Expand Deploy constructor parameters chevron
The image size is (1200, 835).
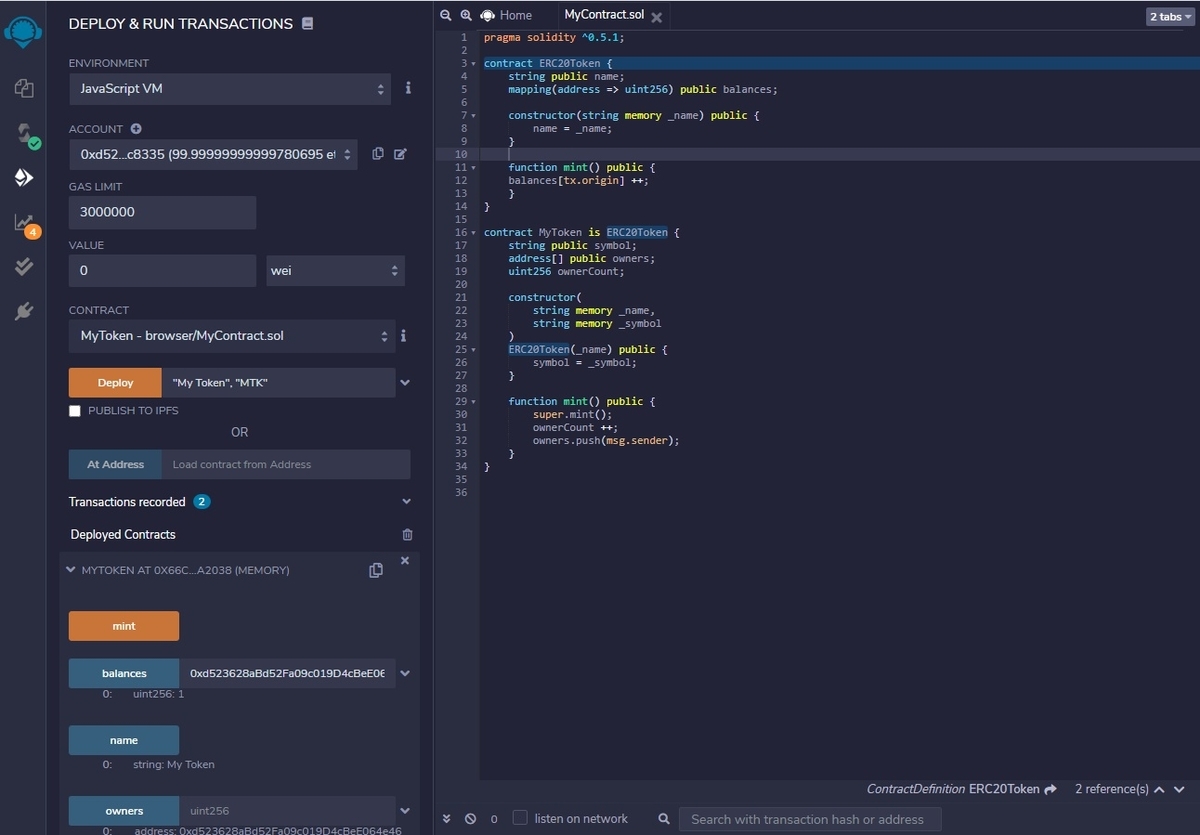[405, 383]
